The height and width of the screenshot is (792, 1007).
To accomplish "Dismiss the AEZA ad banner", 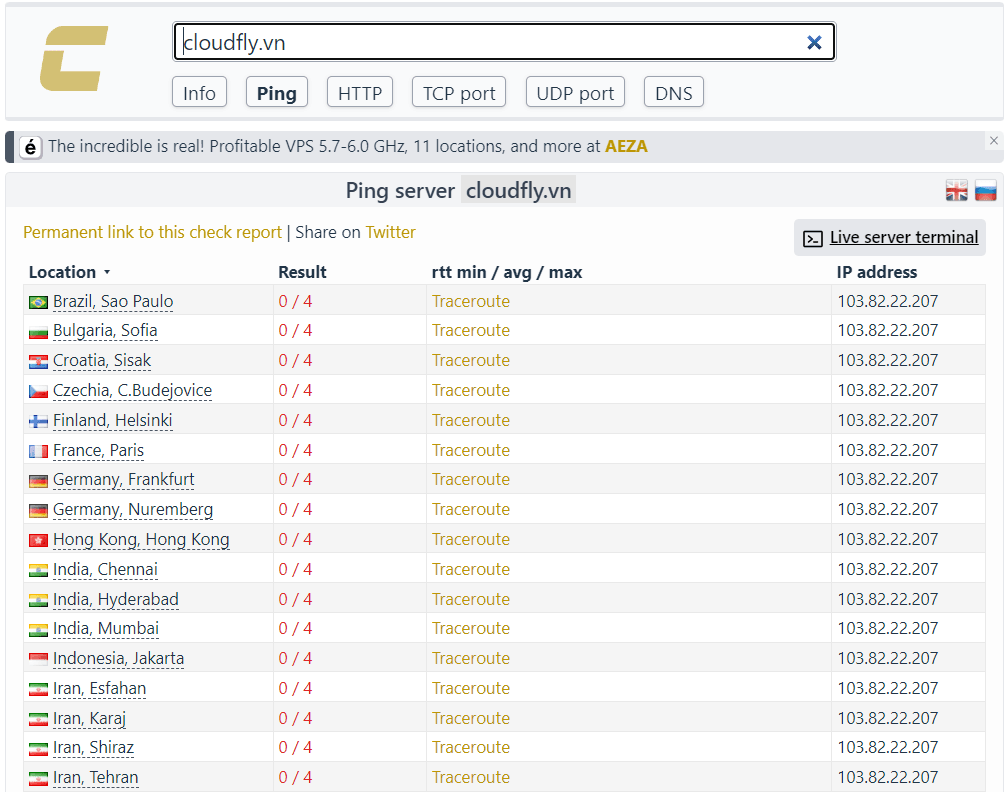I will [994, 140].
